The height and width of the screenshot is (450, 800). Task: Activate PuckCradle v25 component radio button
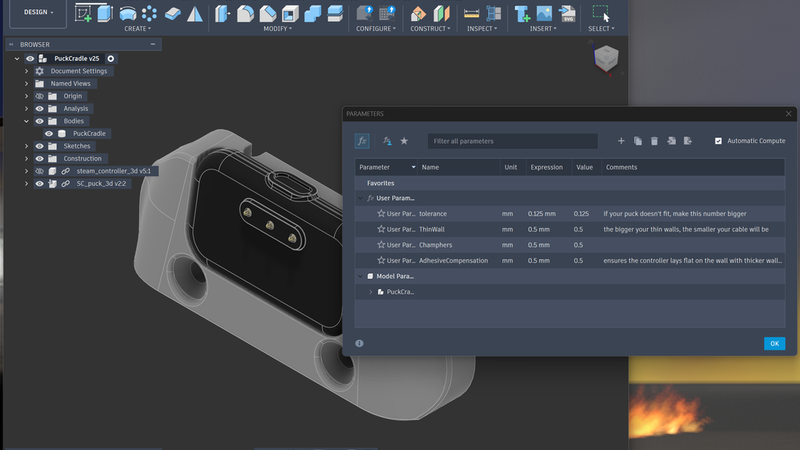click(111, 59)
